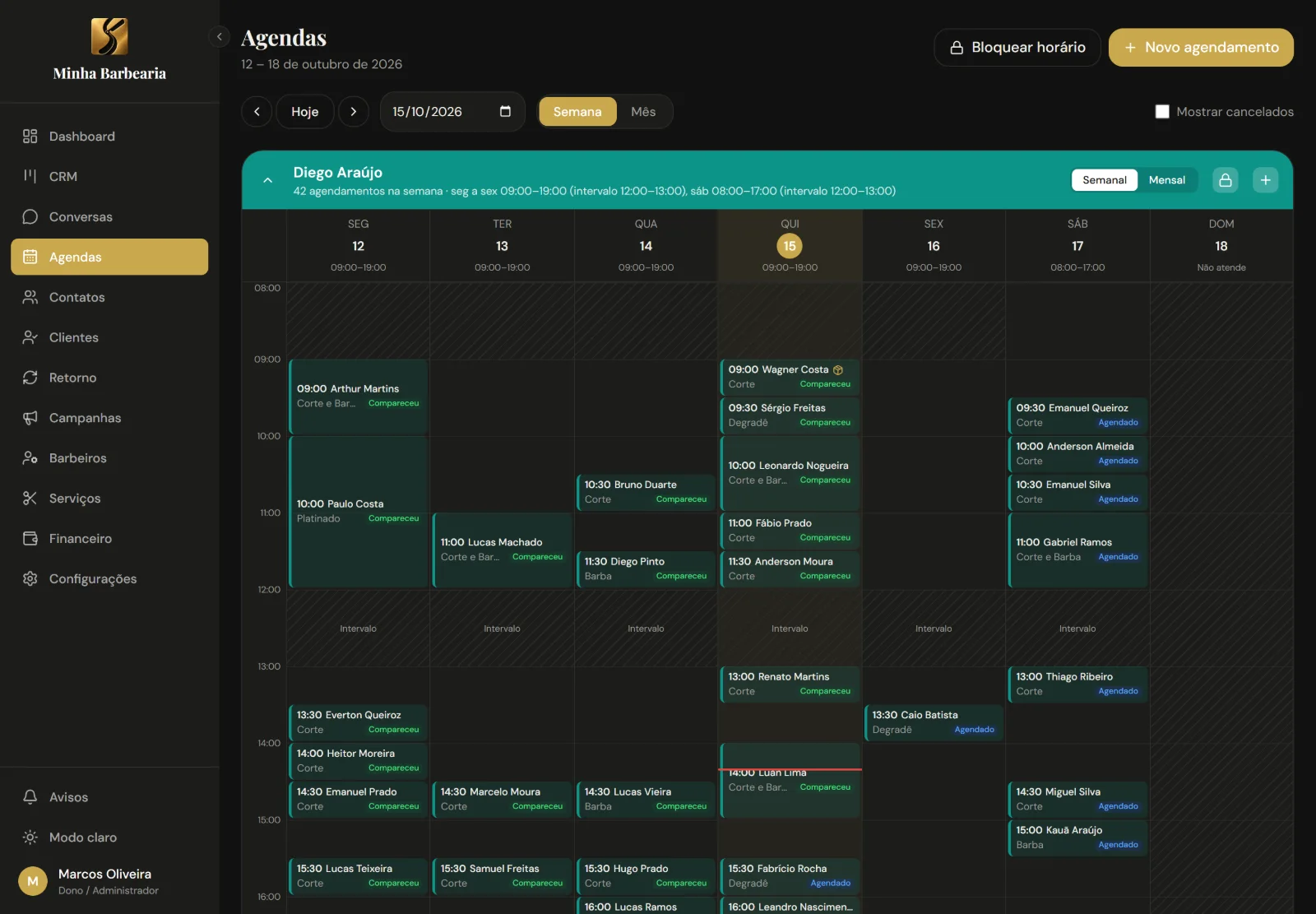Go to the previous week arrow
1316x914 pixels.
[257, 112]
